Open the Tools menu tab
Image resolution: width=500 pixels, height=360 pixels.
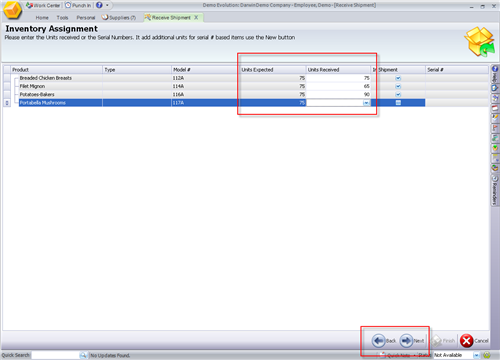tap(62, 18)
